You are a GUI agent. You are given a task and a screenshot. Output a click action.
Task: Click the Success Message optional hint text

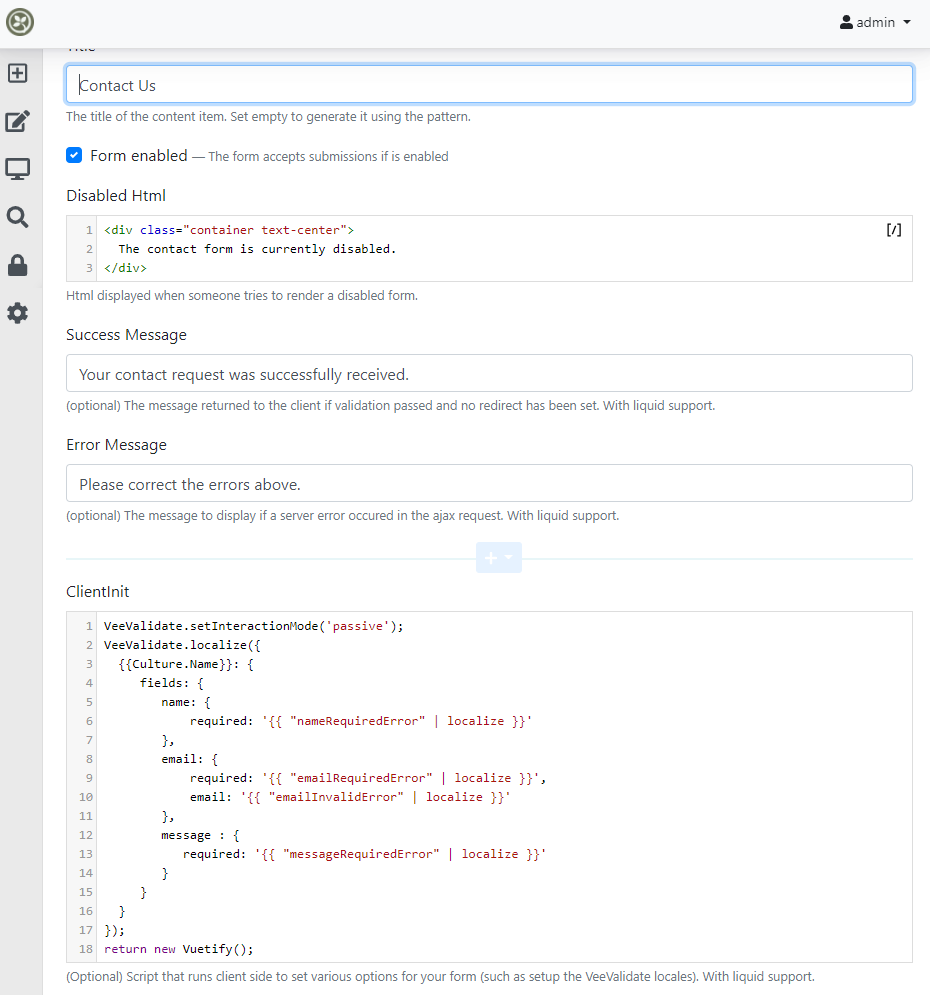[391, 405]
